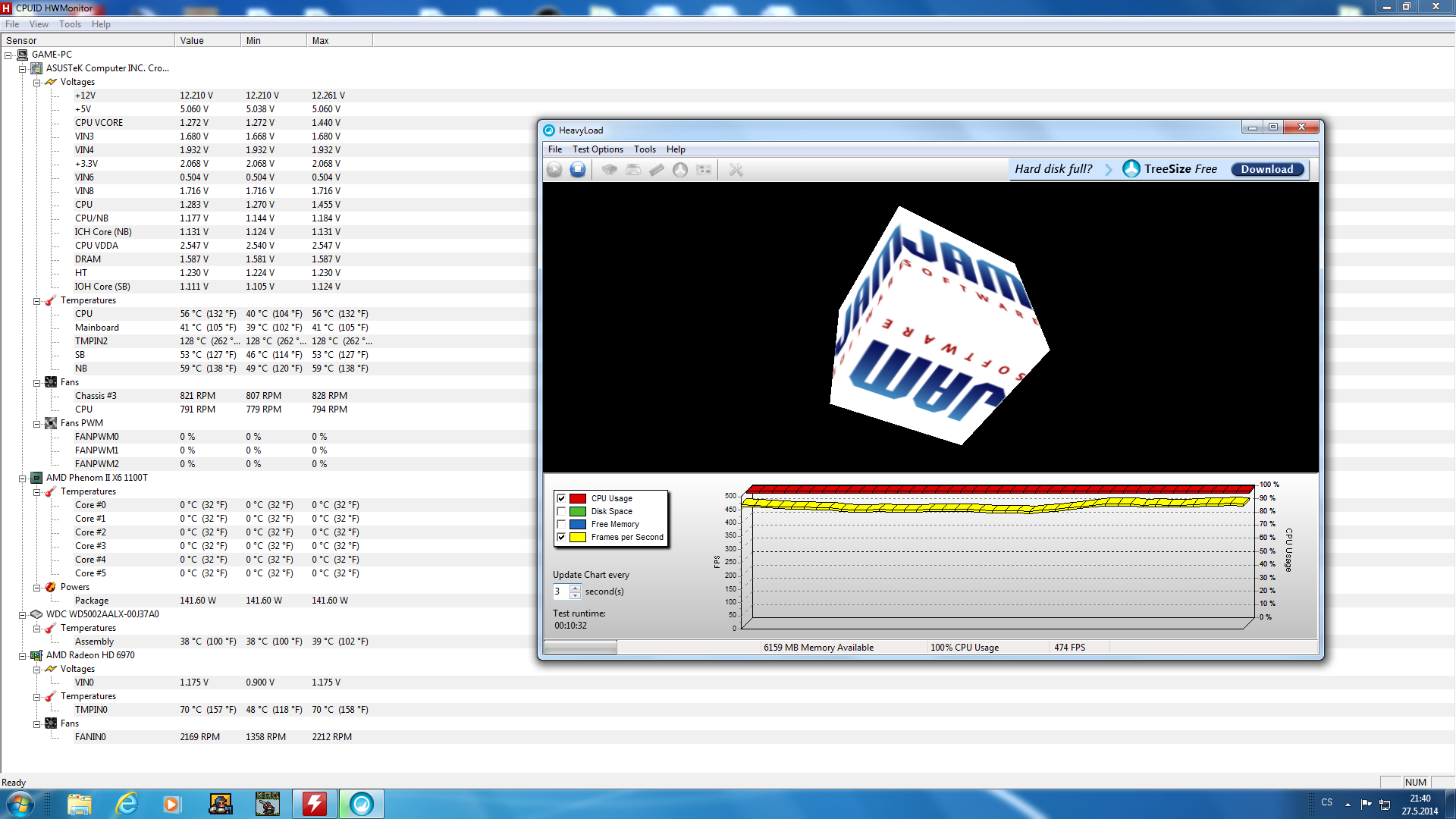Open HeavyLoad options wrench icon
This screenshot has width=1456, height=819.
736,170
